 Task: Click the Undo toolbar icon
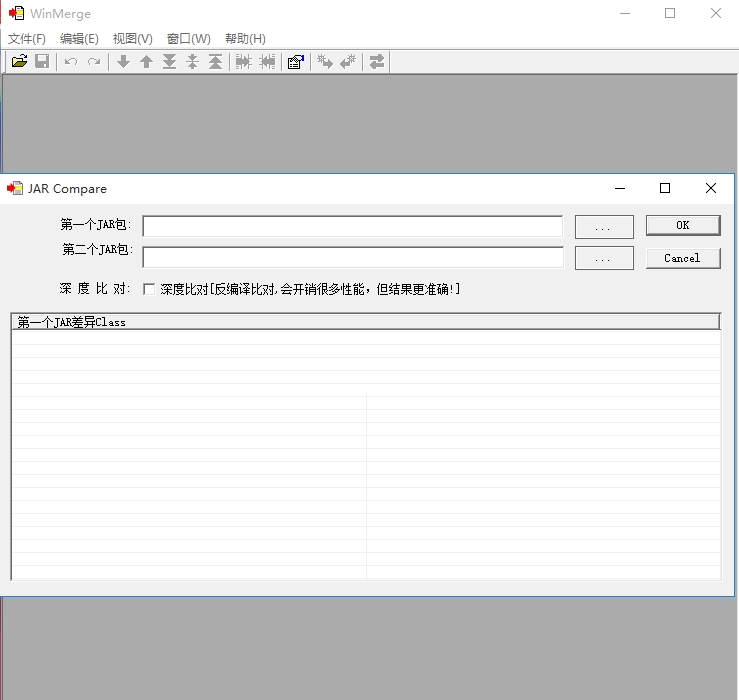71,62
